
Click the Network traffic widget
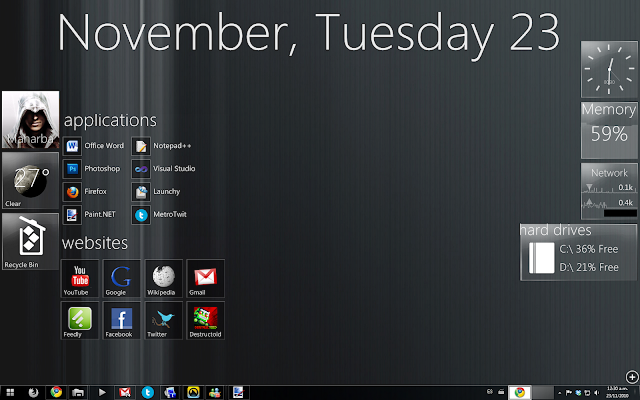609,191
